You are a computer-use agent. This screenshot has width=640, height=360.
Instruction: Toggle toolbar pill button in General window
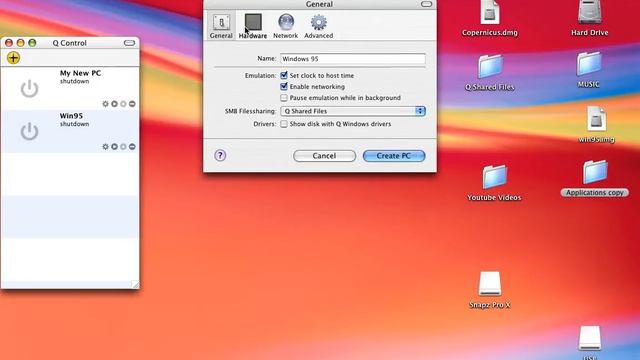426,4
